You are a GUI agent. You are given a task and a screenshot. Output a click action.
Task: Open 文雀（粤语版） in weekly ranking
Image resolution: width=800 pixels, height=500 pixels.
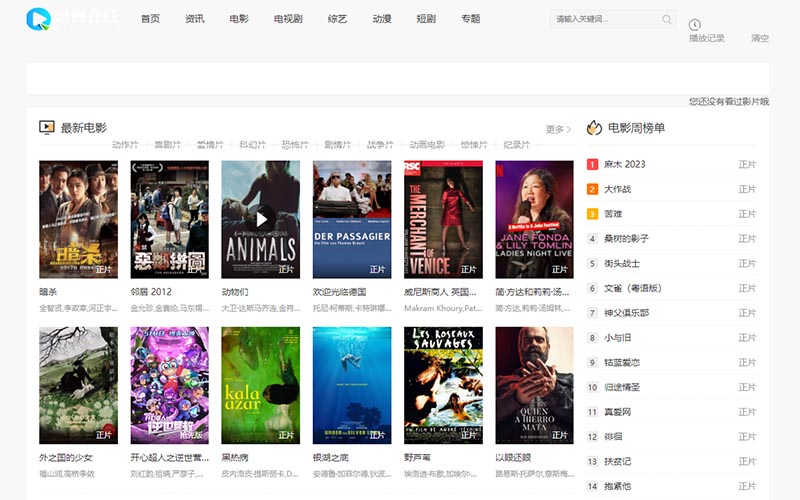pos(633,288)
